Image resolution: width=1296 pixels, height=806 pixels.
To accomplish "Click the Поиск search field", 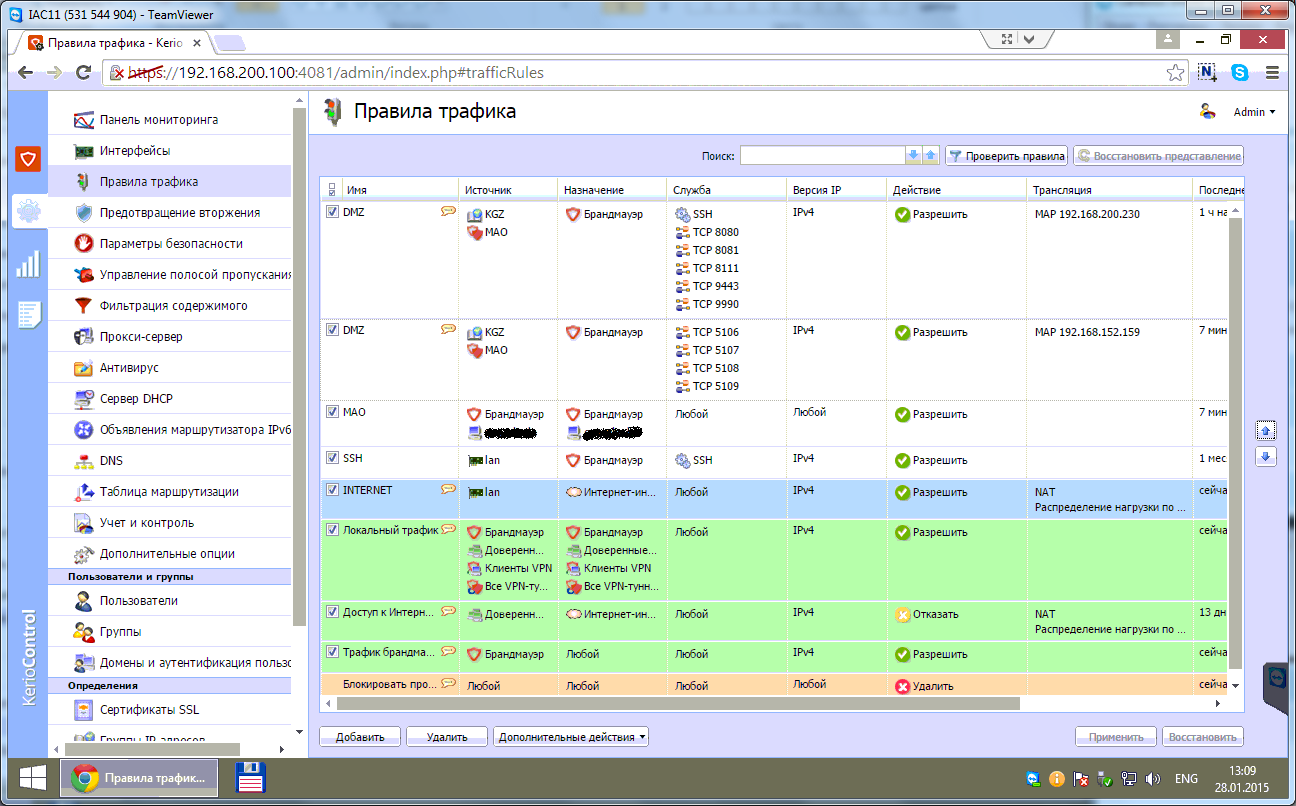I will coord(822,155).
